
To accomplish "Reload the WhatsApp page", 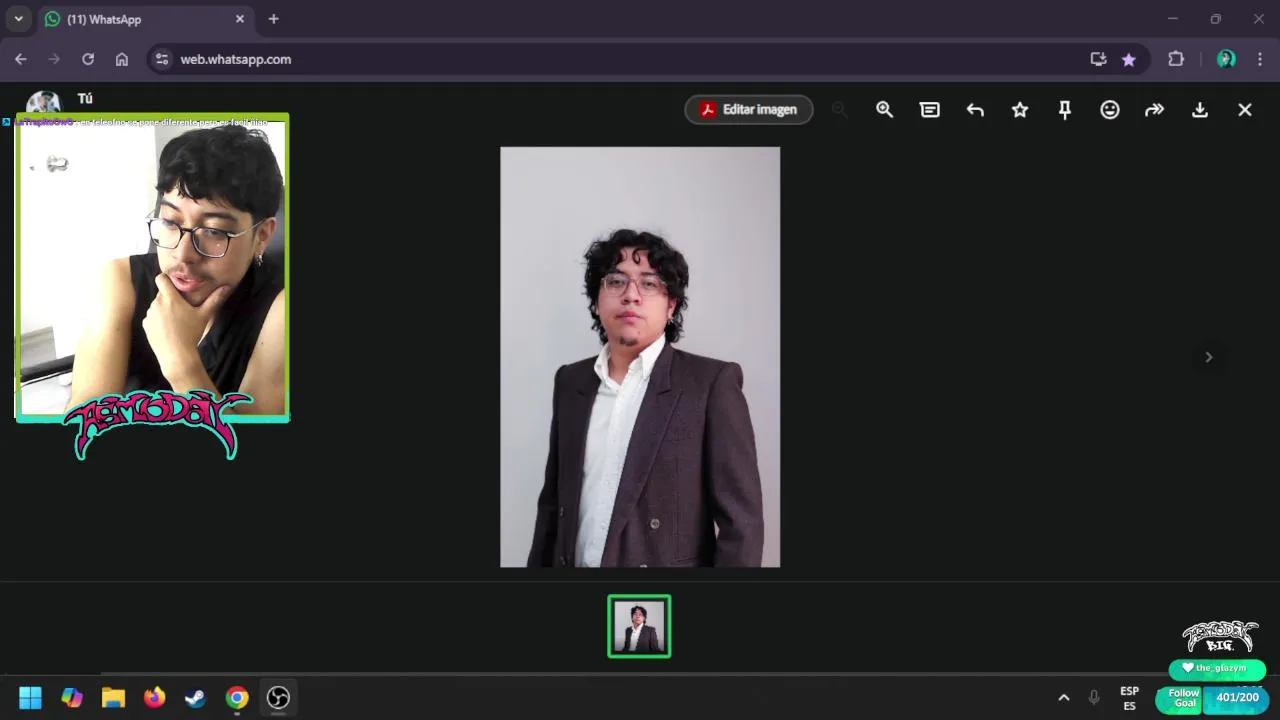I will 88,59.
